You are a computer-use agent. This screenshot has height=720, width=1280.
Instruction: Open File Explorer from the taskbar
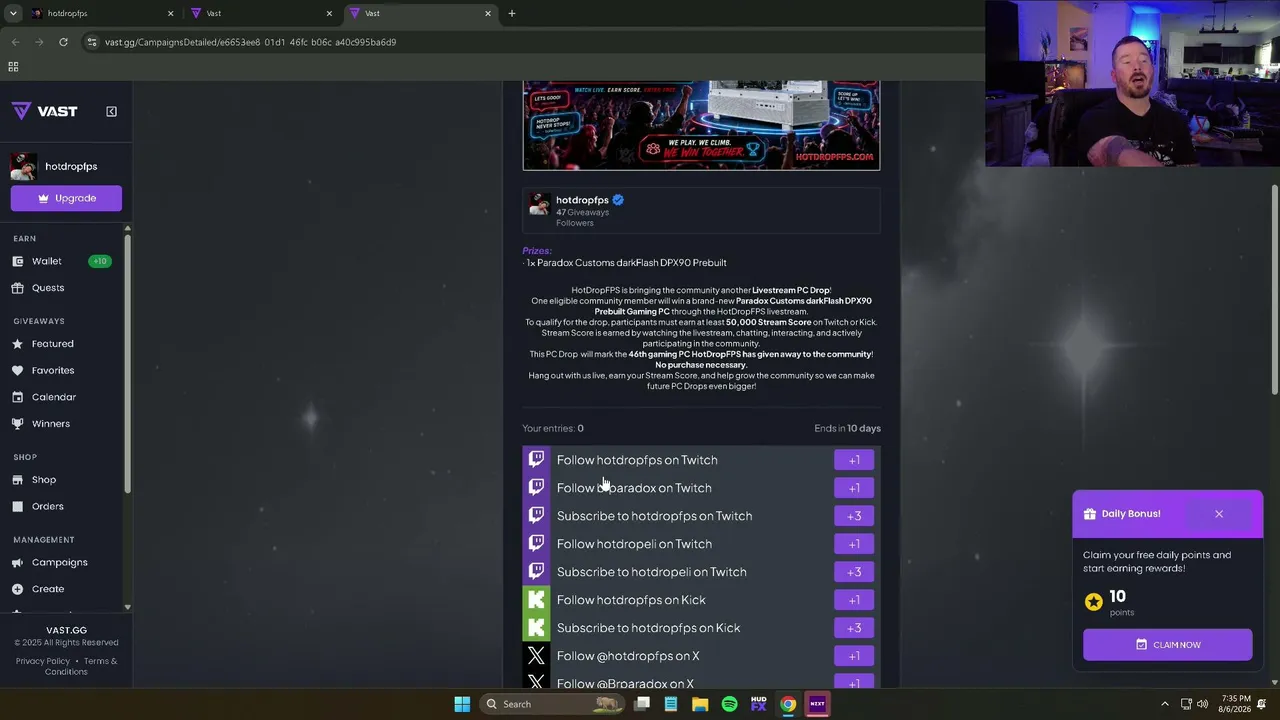point(700,704)
